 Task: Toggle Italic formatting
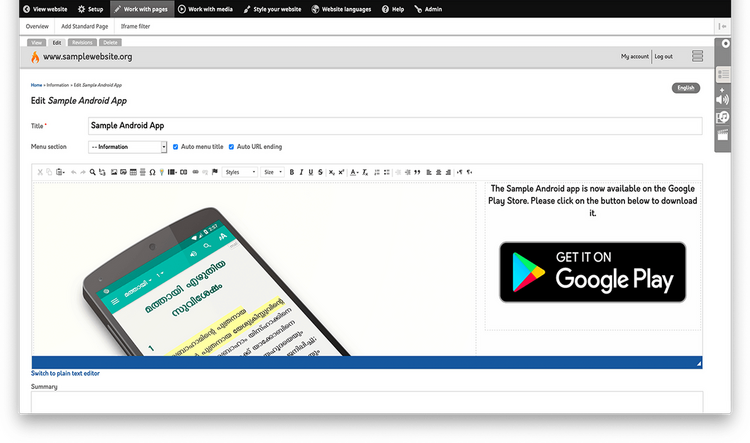301,172
